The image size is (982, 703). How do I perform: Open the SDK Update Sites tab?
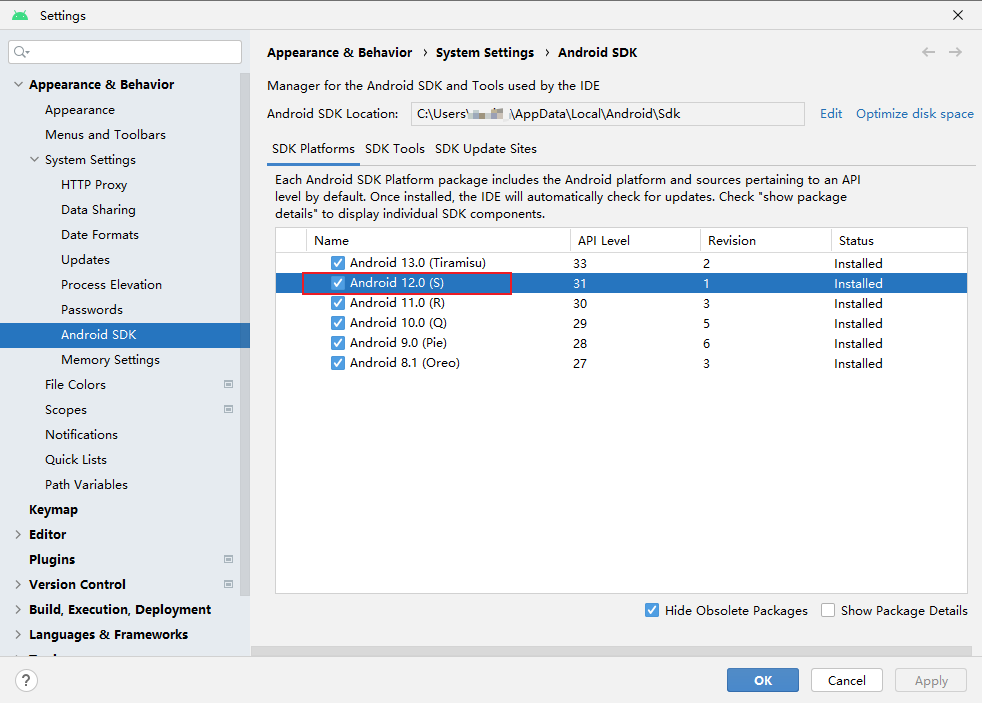tap(486, 149)
